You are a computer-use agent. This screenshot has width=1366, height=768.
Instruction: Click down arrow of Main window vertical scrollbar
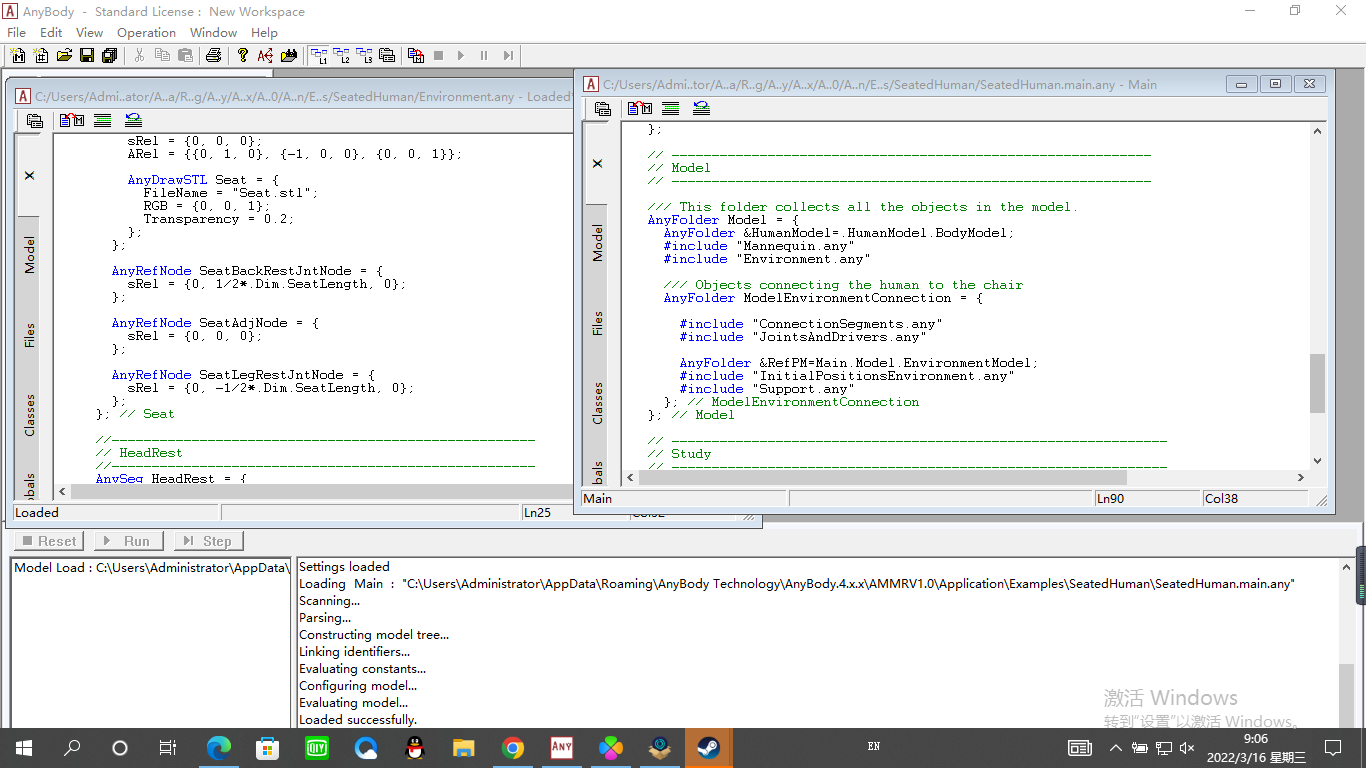click(1317, 461)
